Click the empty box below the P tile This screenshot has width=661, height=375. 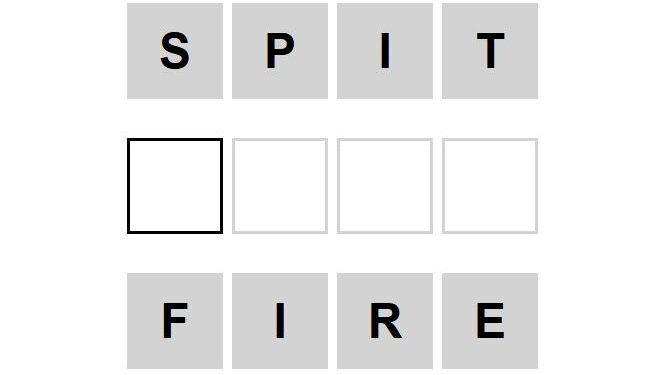[280, 186]
